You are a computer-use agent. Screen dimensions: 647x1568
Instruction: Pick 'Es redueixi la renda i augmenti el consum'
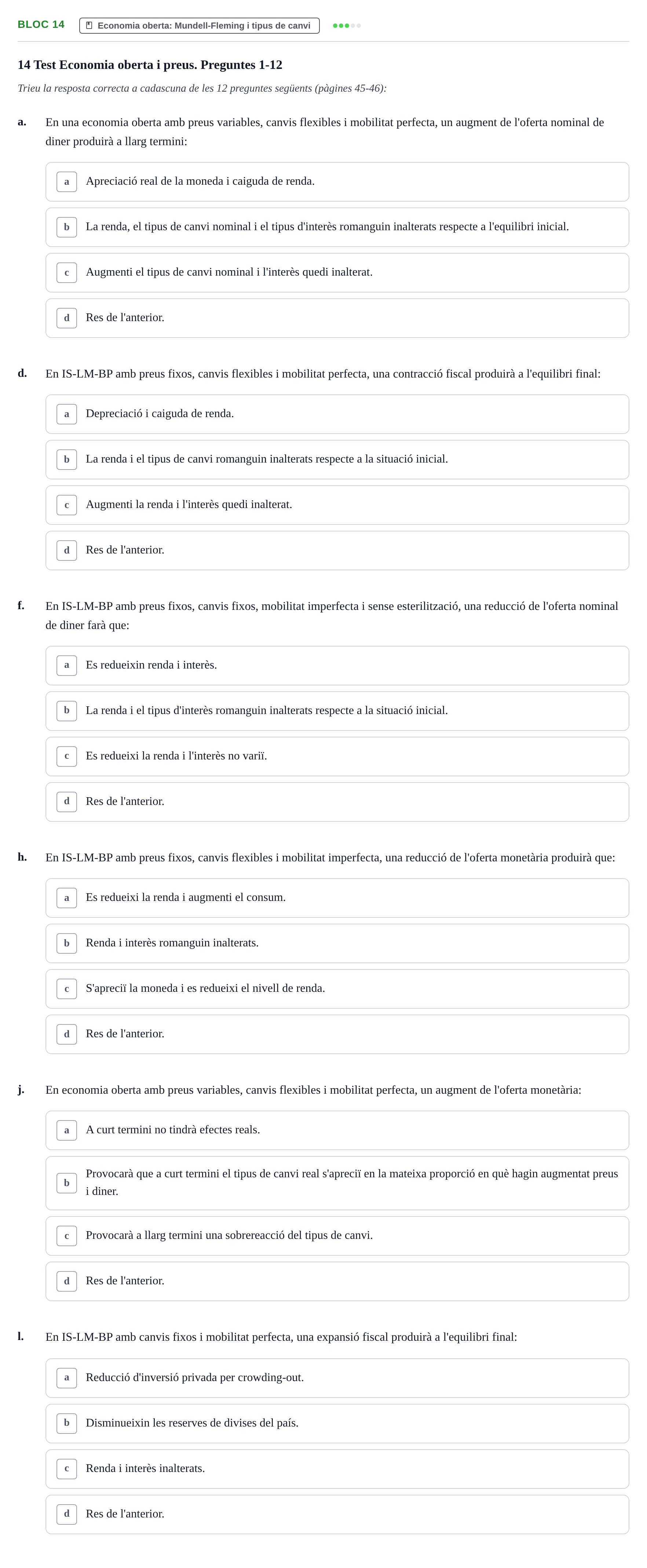[337, 898]
